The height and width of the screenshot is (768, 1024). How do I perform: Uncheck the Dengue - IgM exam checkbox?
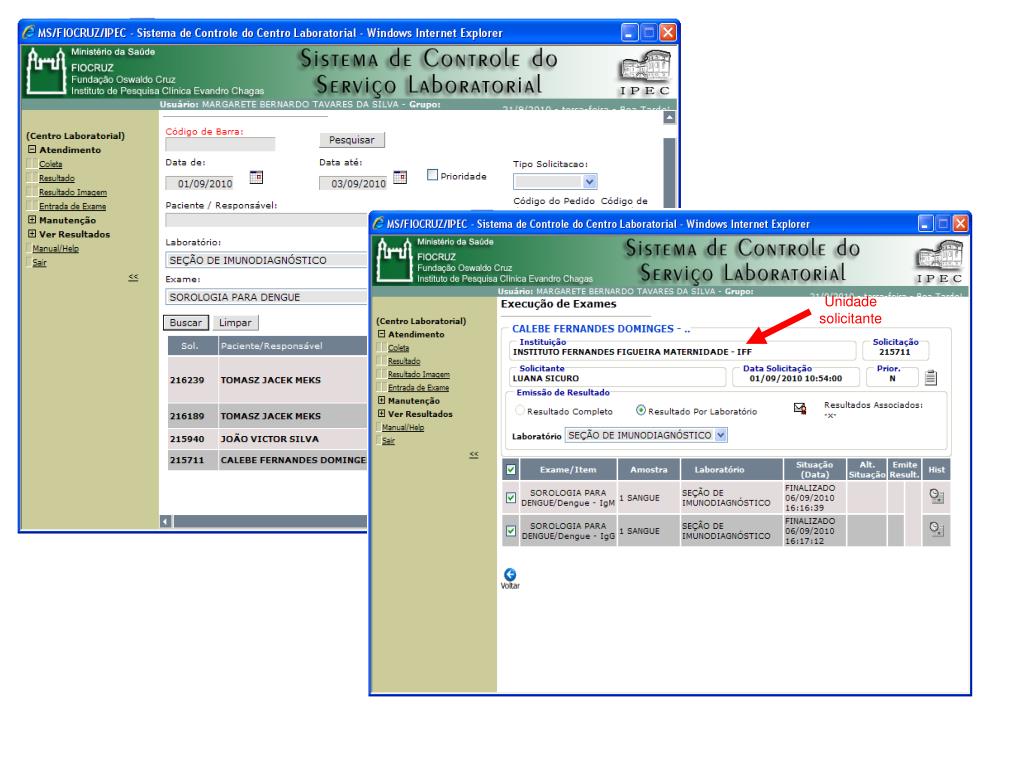[512, 497]
